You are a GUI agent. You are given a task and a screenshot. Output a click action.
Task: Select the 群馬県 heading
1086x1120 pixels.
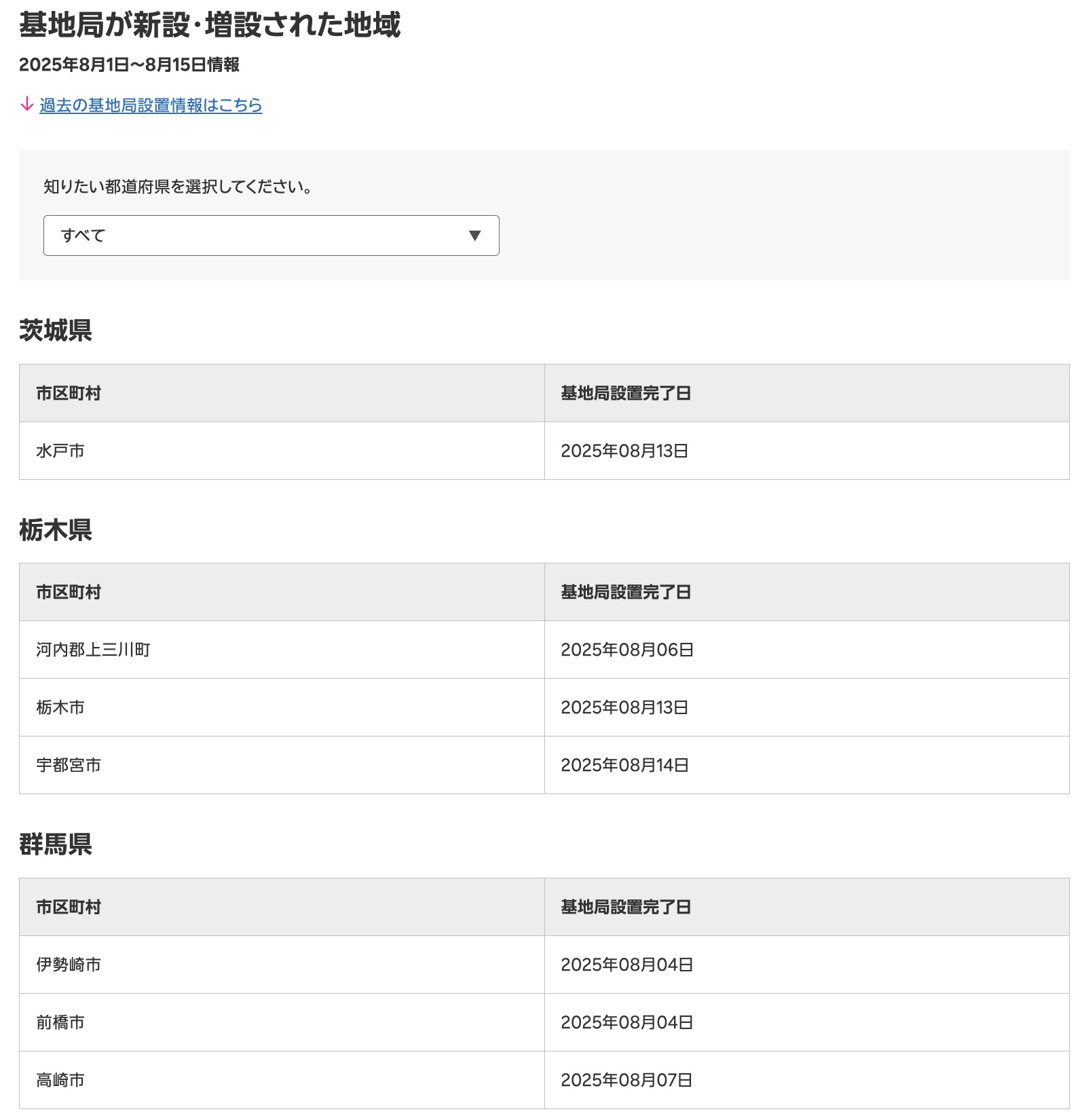click(x=56, y=844)
